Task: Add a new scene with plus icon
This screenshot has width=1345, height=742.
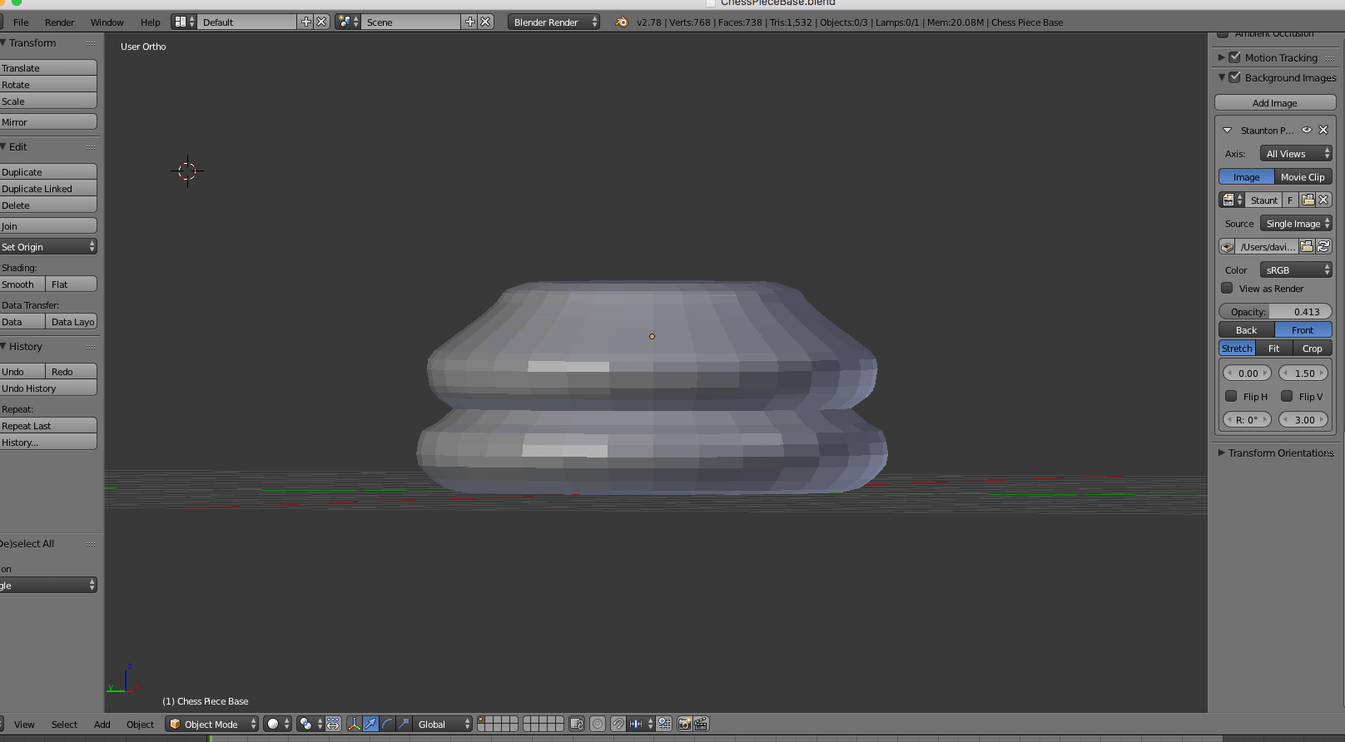Action: pyautogui.click(x=470, y=22)
